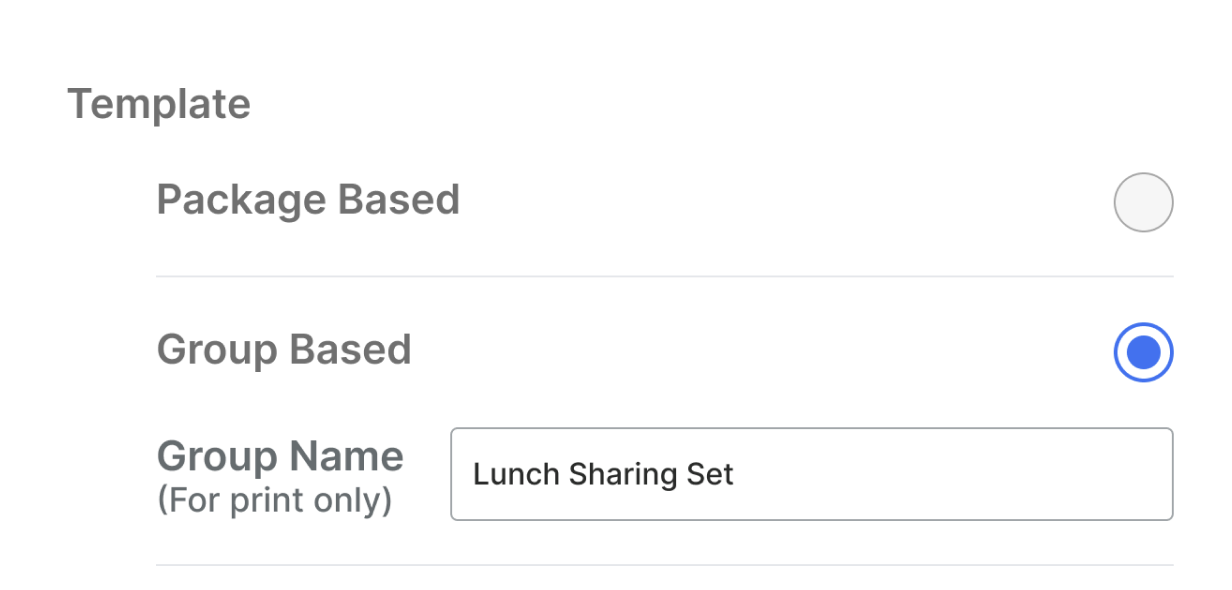Click the Template section heading

tap(159, 104)
